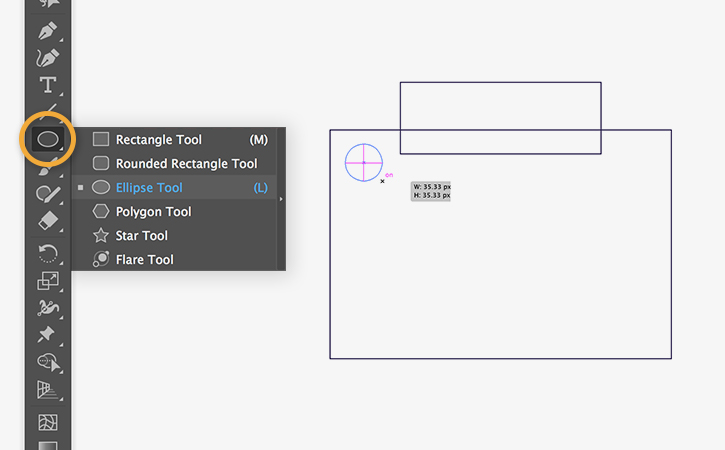Choose the Type tool
The image size is (725, 450).
tap(47, 85)
